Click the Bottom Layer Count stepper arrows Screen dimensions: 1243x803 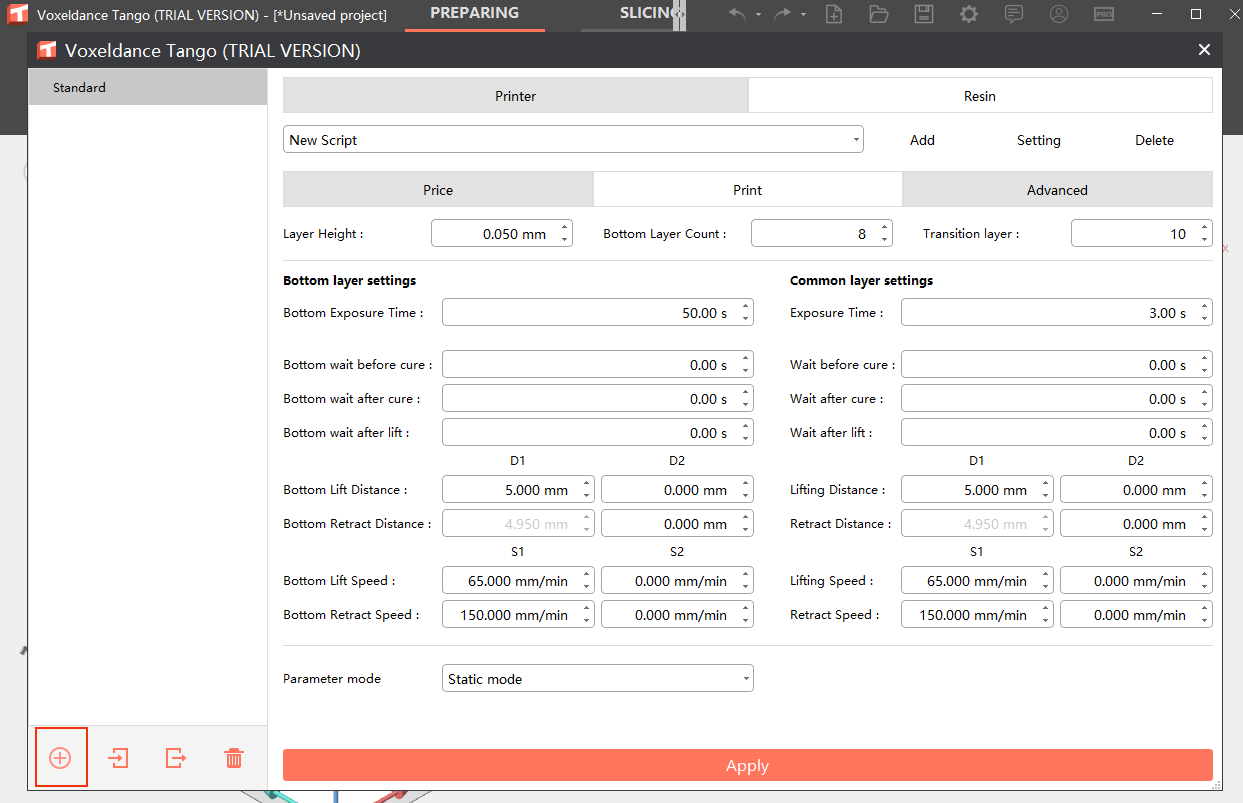click(885, 234)
